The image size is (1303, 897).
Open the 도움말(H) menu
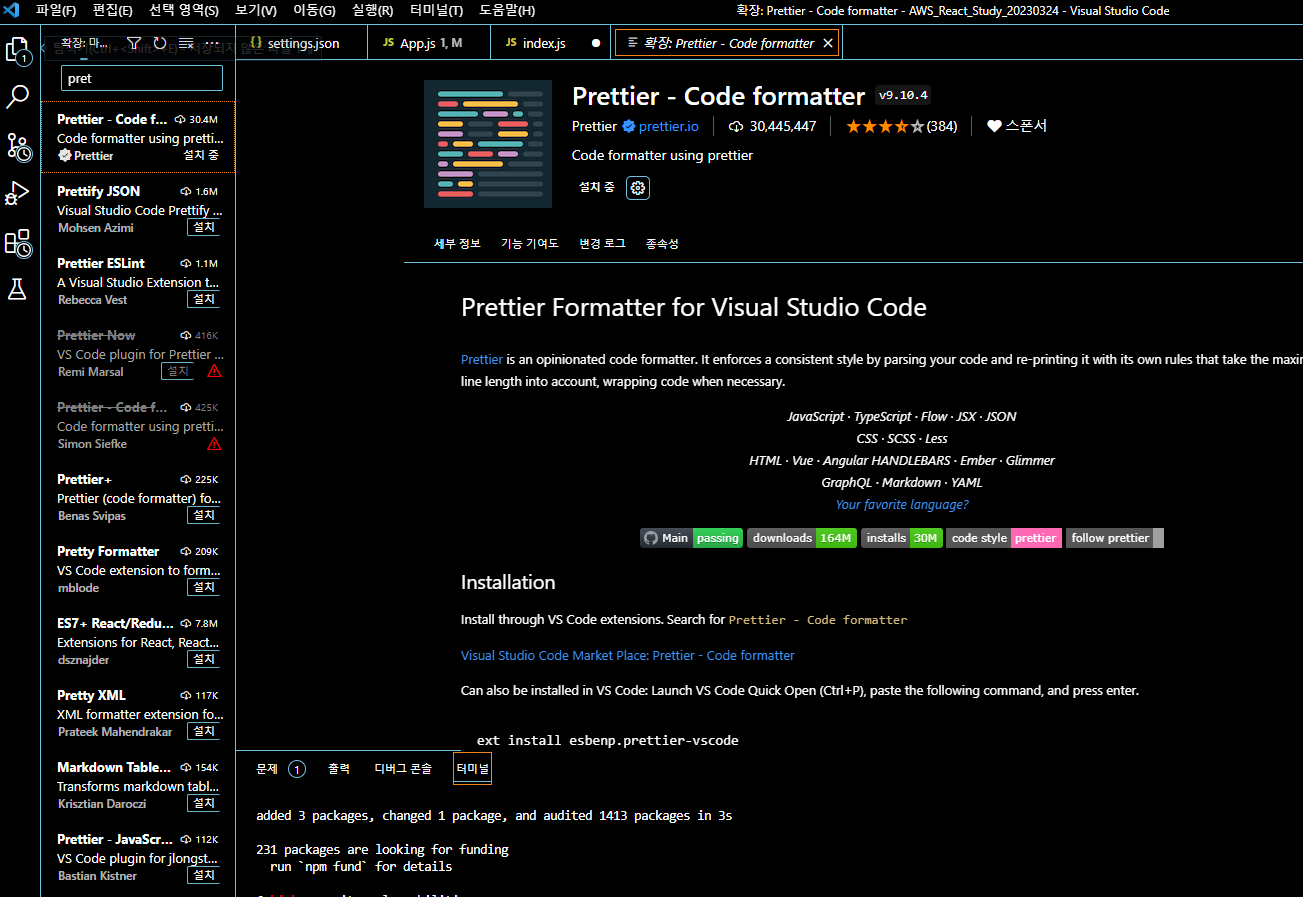click(x=507, y=11)
